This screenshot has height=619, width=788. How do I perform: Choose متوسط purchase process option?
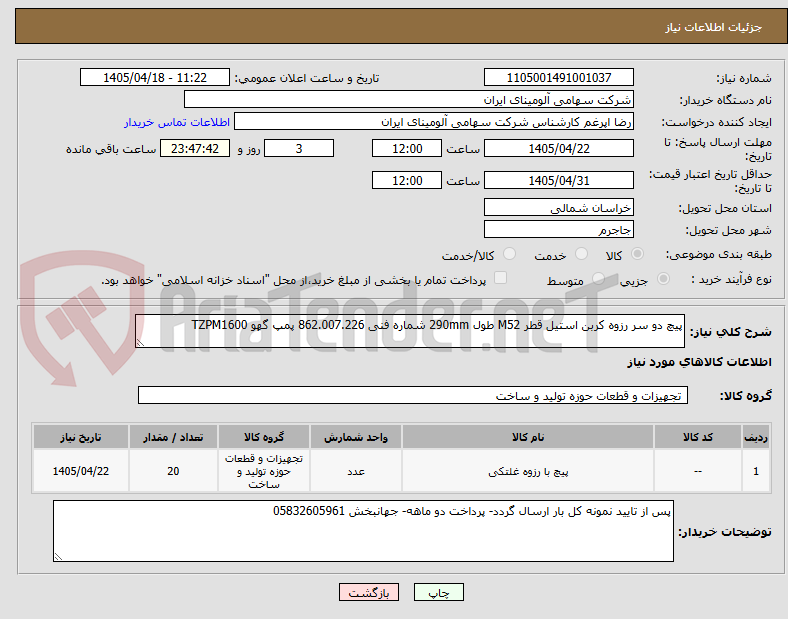pos(598,278)
